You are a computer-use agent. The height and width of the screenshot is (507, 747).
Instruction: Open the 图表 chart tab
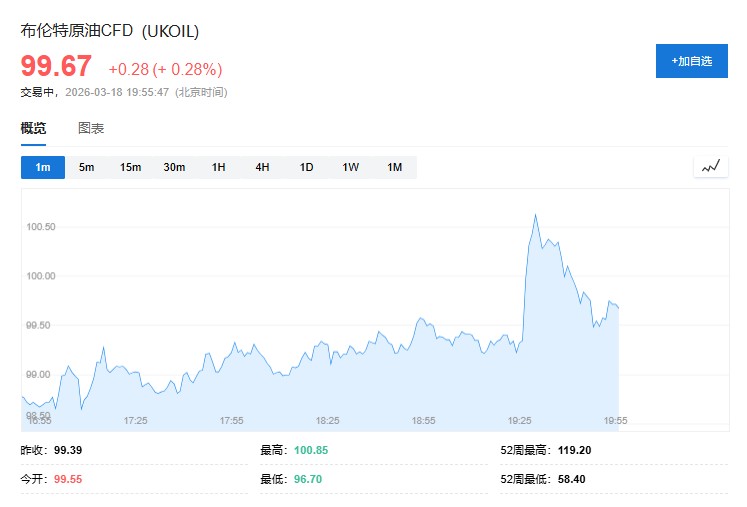pyautogui.click(x=91, y=128)
